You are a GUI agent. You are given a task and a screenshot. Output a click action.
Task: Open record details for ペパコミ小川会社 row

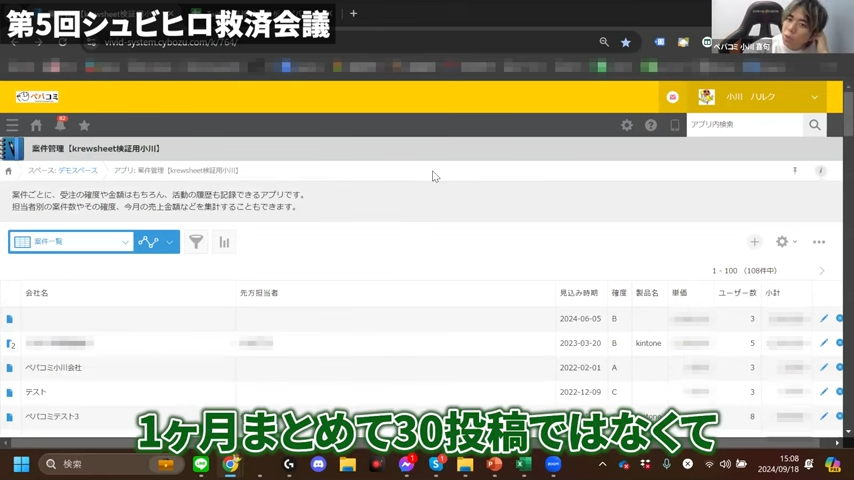point(9,368)
